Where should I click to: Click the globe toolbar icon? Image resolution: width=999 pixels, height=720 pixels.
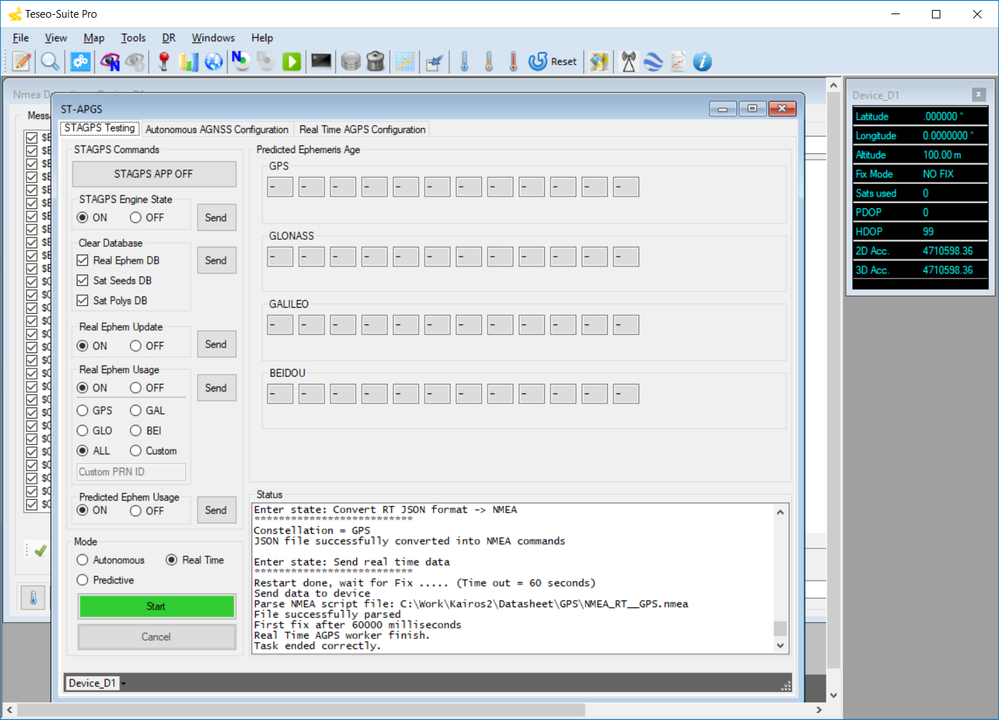(214, 61)
